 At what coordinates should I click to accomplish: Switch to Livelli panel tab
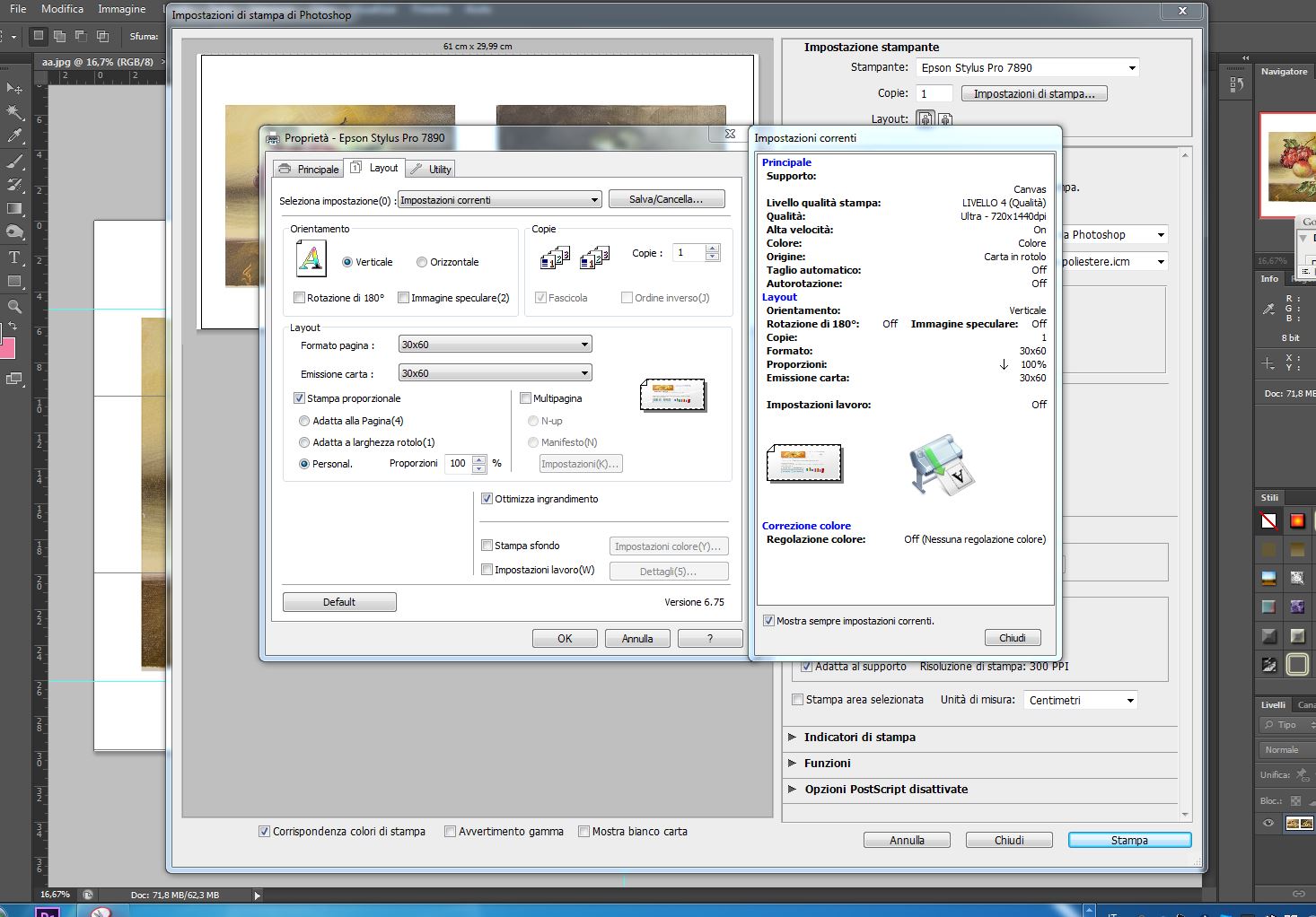tap(1273, 705)
